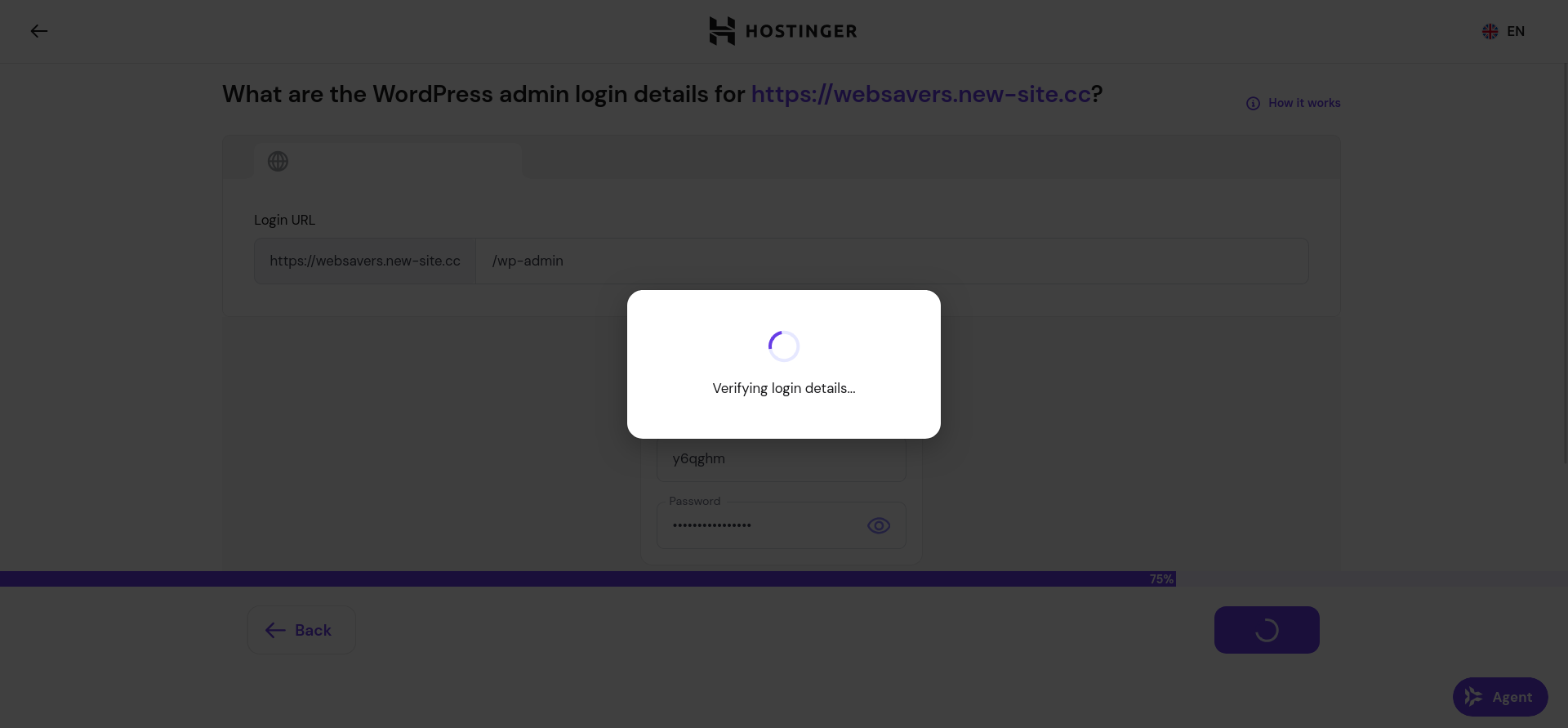Click the back arrow in the top bar
This screenshot has width=1568, height=728.
(x=39, y=31)
